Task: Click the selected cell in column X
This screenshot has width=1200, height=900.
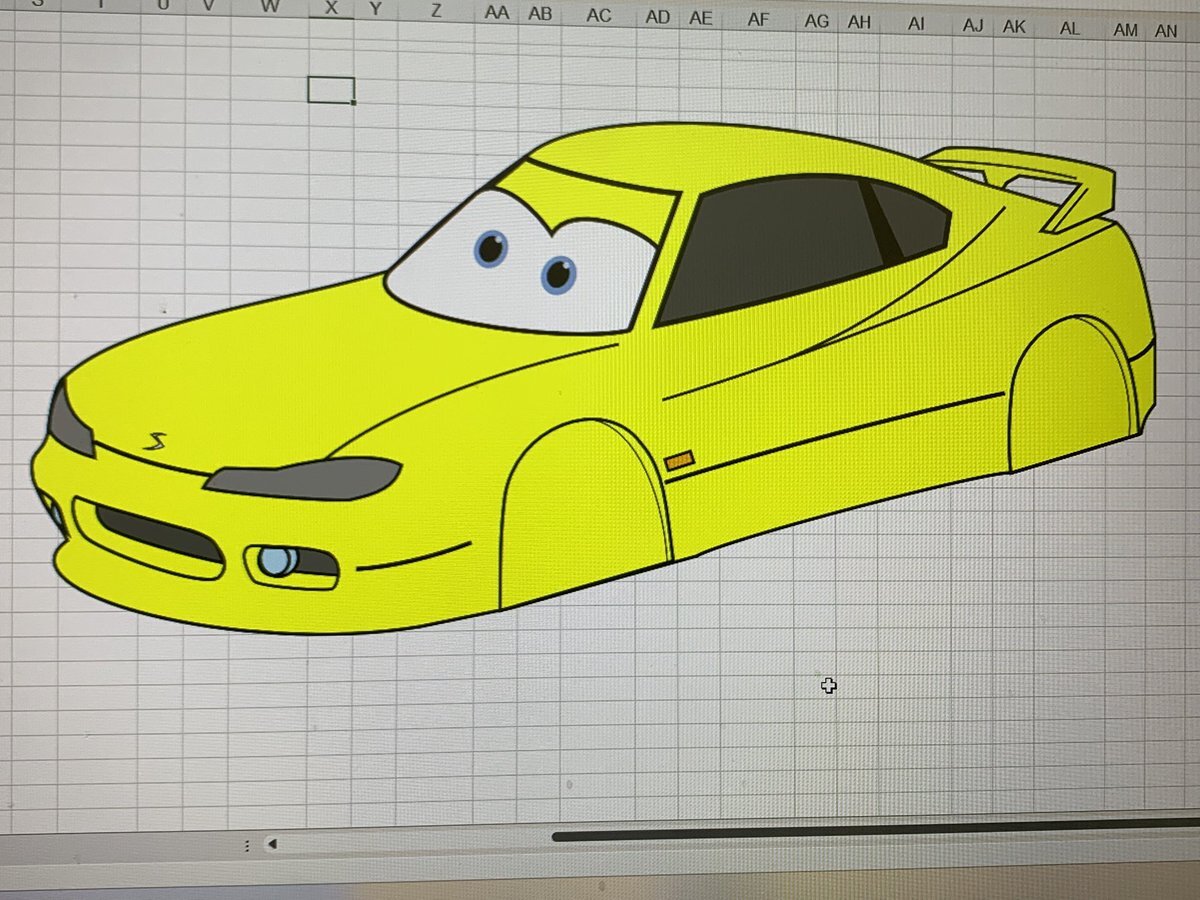Action: pos(331,90)
